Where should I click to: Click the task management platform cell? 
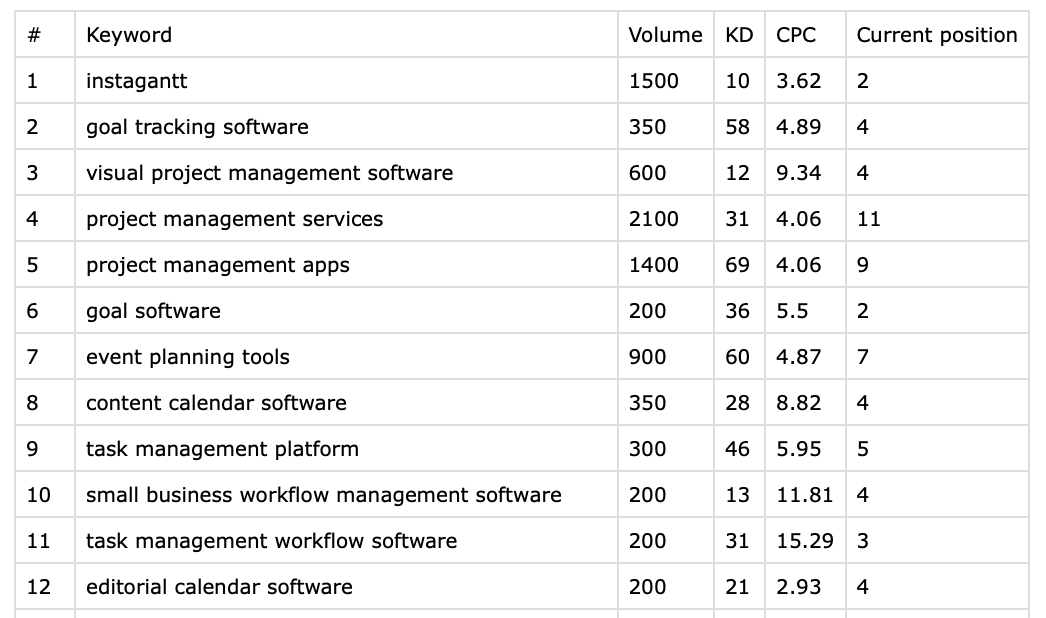(222, 449)
